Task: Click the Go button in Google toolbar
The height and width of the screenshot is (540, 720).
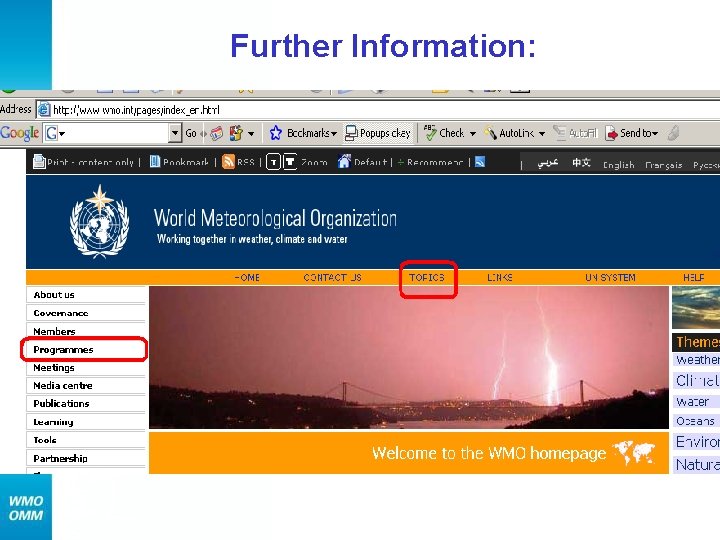Action: point(191,133)
